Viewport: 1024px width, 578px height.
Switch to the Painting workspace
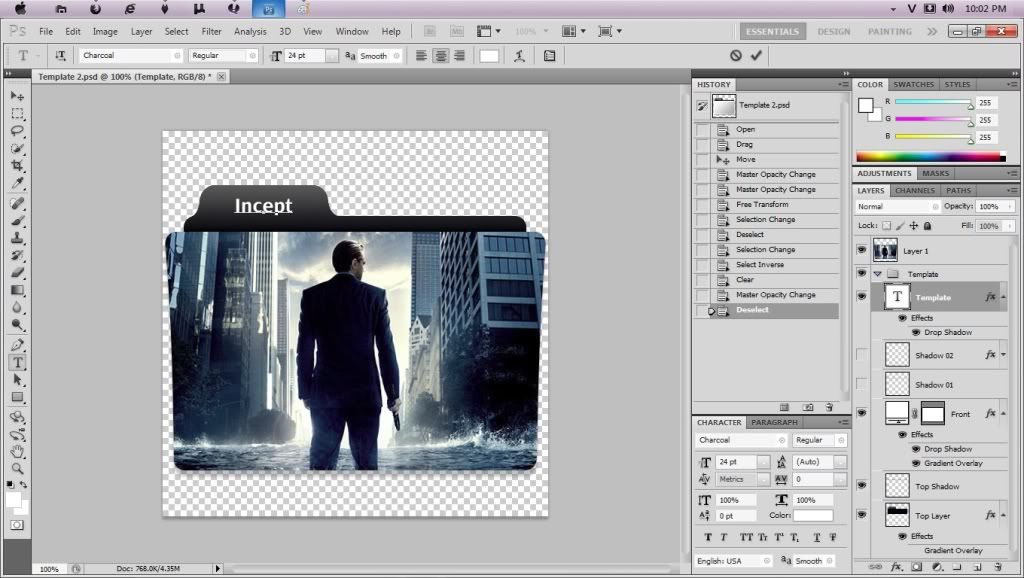coord(889,31)
